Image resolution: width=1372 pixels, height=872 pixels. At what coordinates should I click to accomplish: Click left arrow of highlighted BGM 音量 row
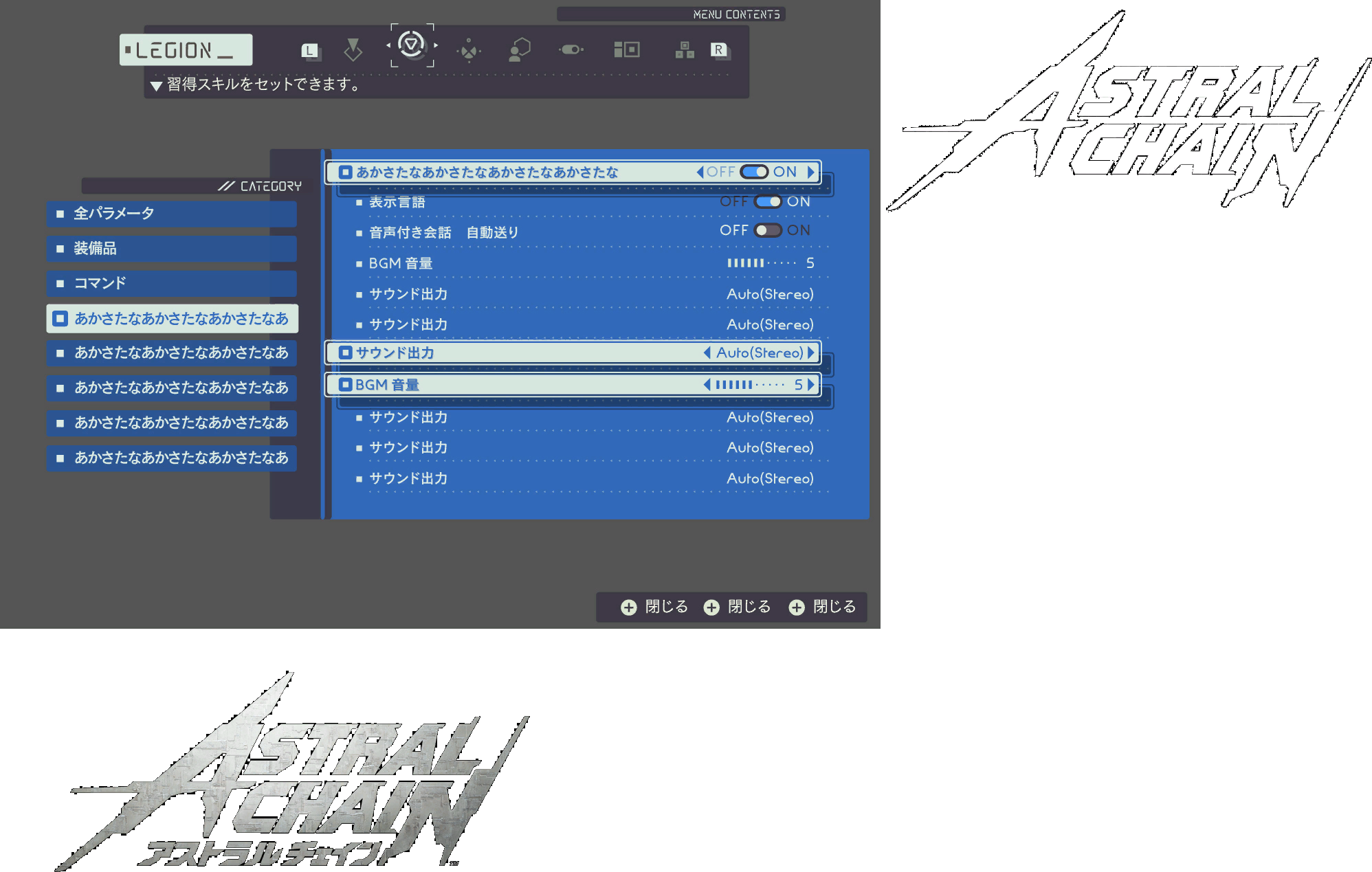coord(707,385)
